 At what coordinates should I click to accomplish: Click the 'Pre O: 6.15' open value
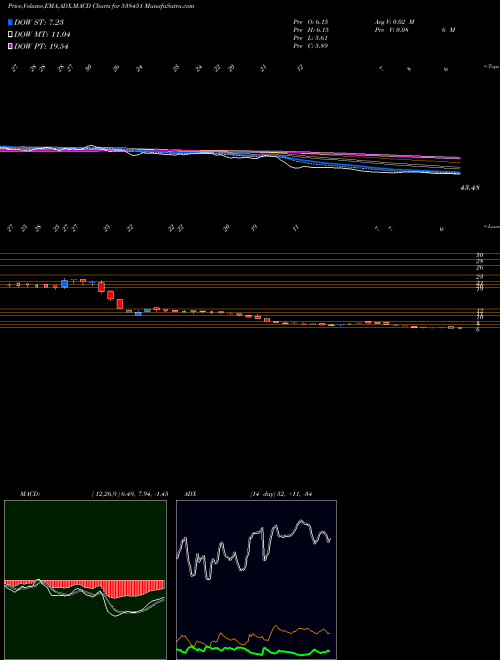(311, 22)
